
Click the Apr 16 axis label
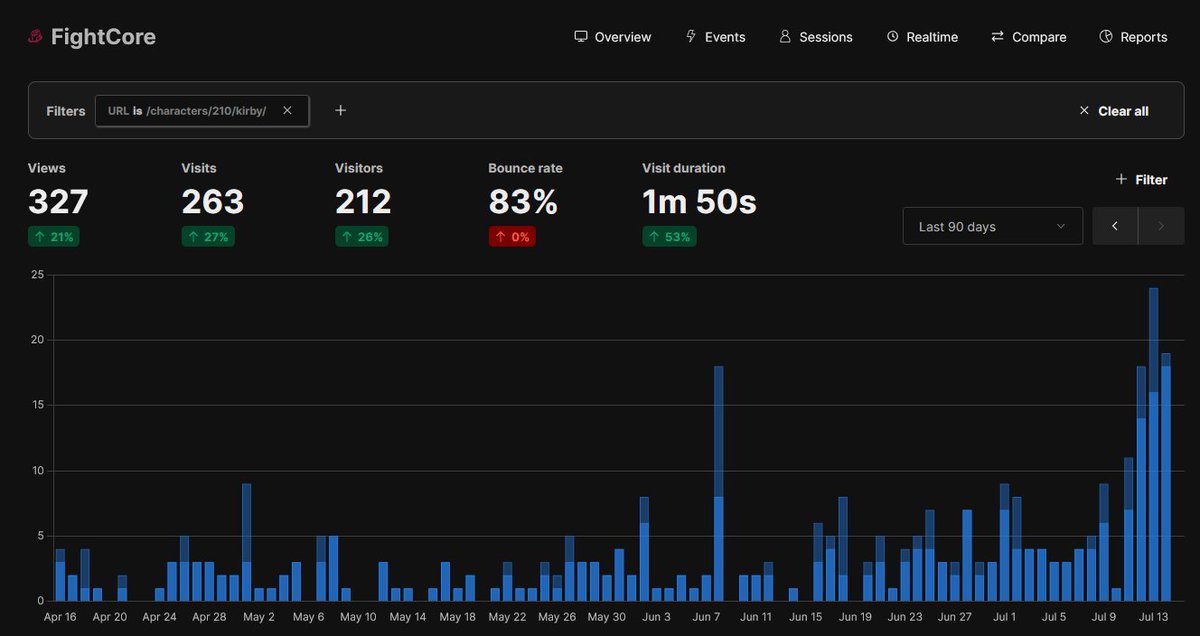tap(60, 617)
